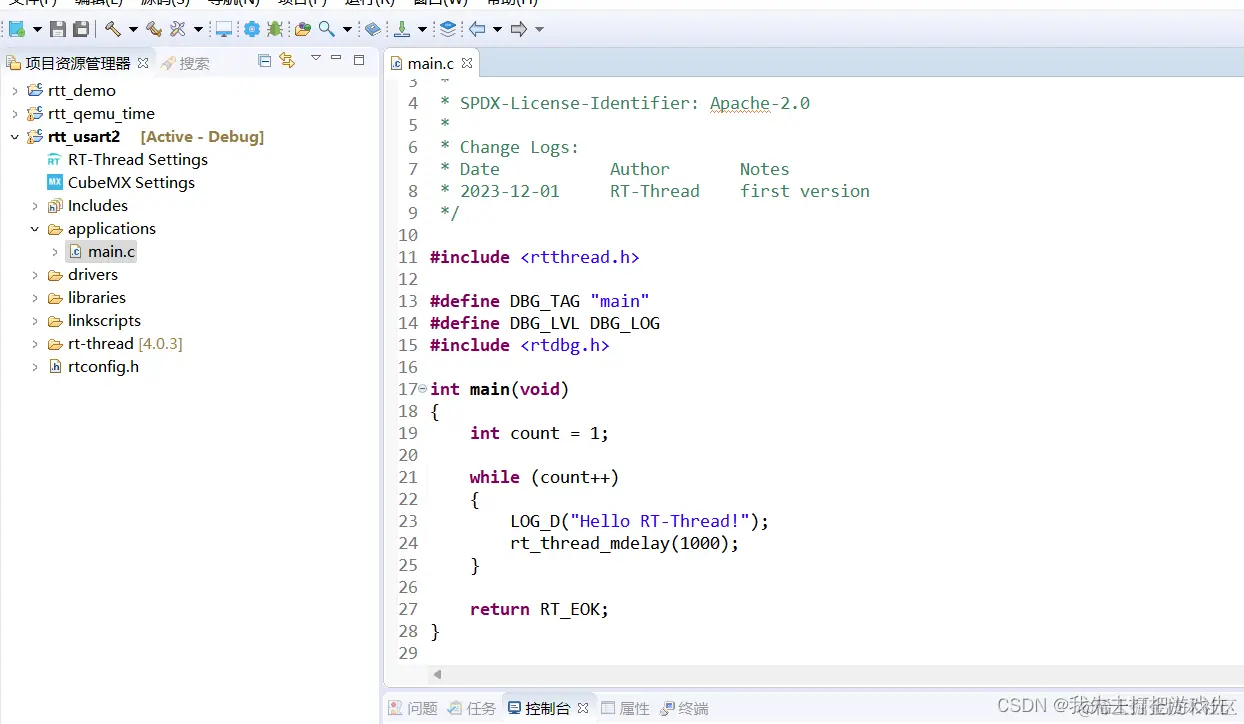Expand the linkscripts folder
This screenshot has width=1244, height=724.
coord(35,320)
